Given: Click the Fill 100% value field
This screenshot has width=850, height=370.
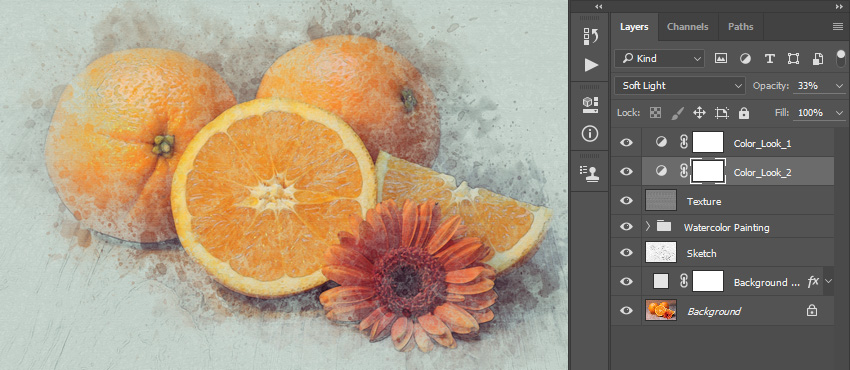Looking at the screenshot, I should [x=812, y=113].
